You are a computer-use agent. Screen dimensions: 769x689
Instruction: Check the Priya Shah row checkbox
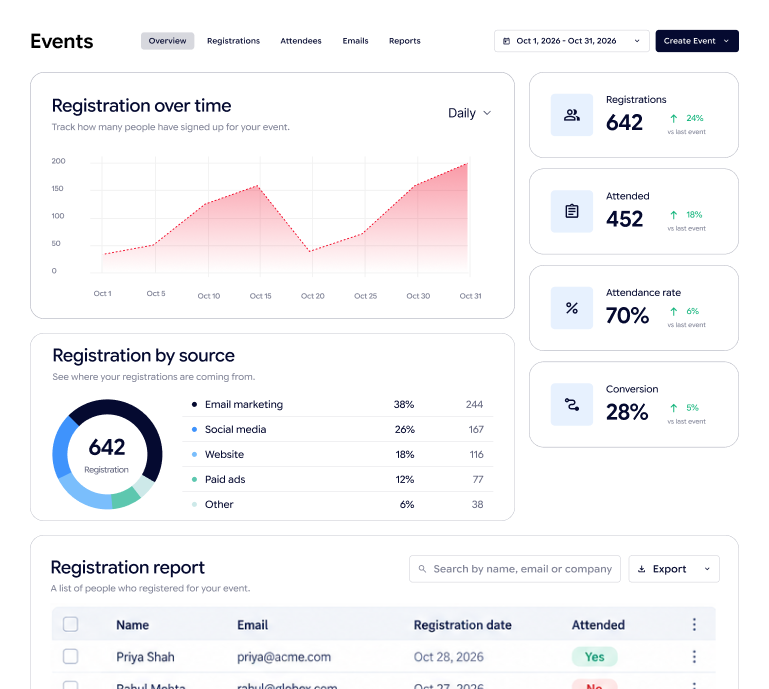pyautogui.click(x=71, y=656)
